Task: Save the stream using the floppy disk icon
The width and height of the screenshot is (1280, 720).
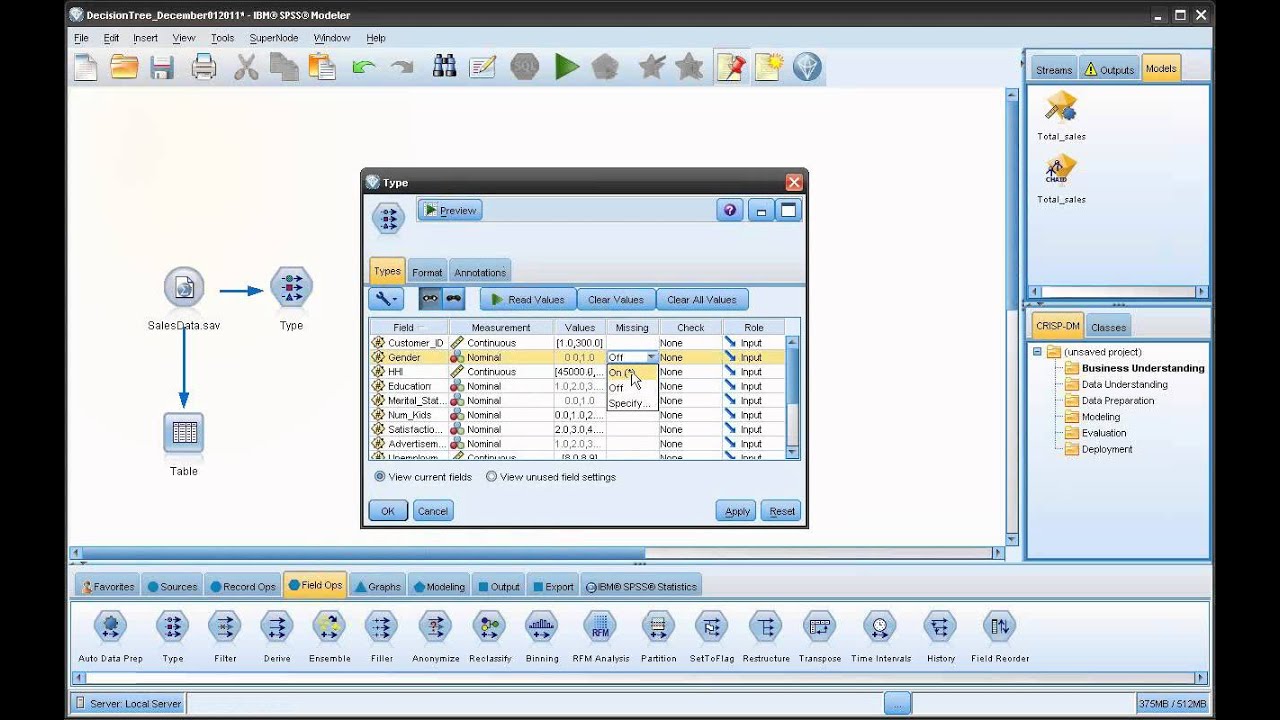Action: 162,67
